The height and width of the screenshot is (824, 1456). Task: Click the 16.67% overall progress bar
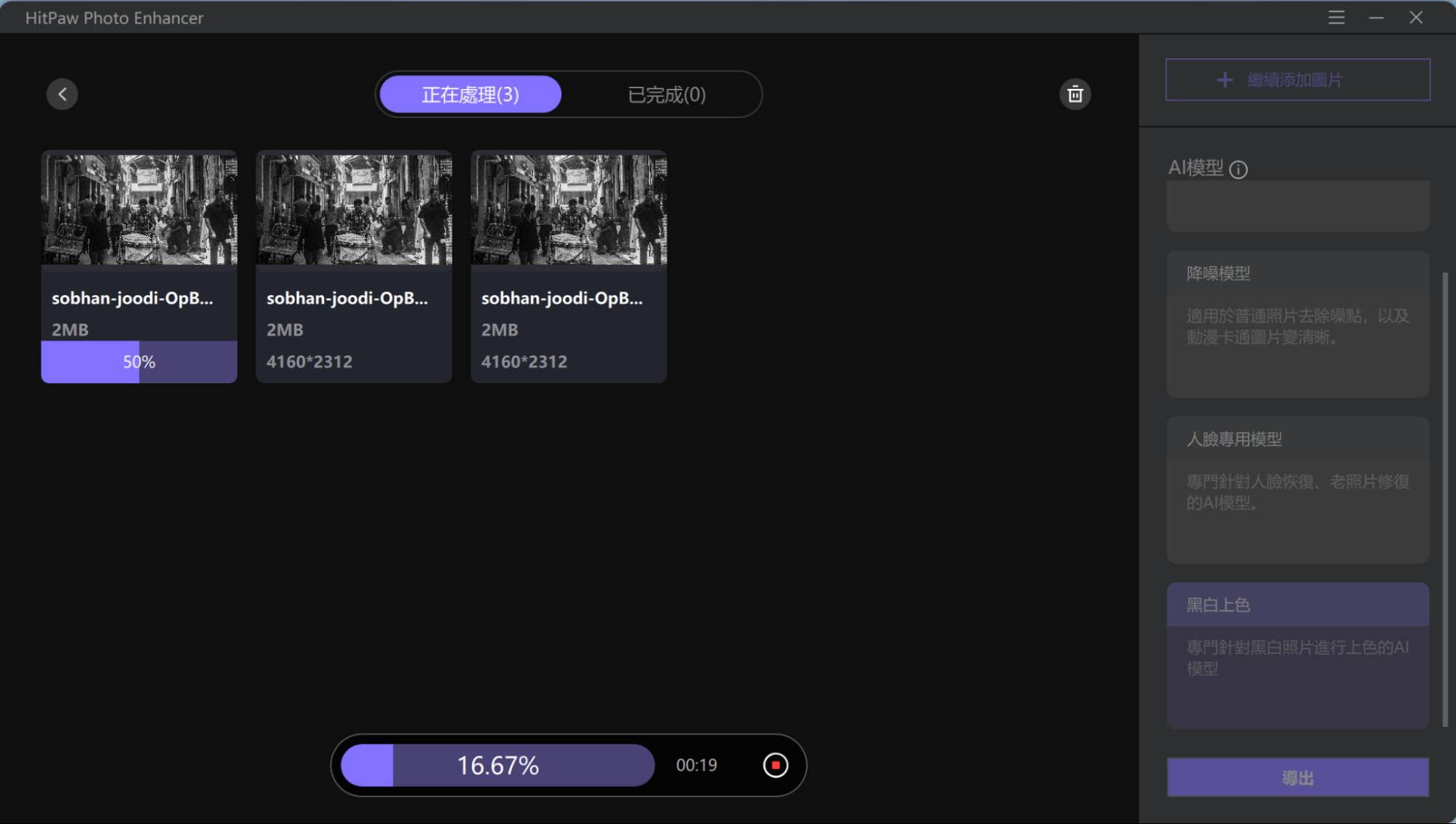(x=497, y=765)
